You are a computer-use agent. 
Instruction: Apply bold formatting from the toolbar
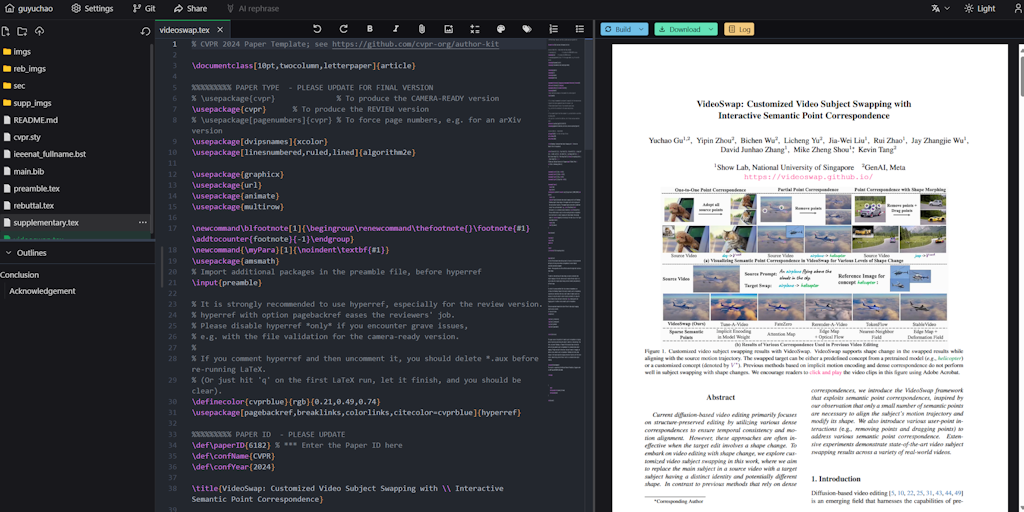(370, 30)
